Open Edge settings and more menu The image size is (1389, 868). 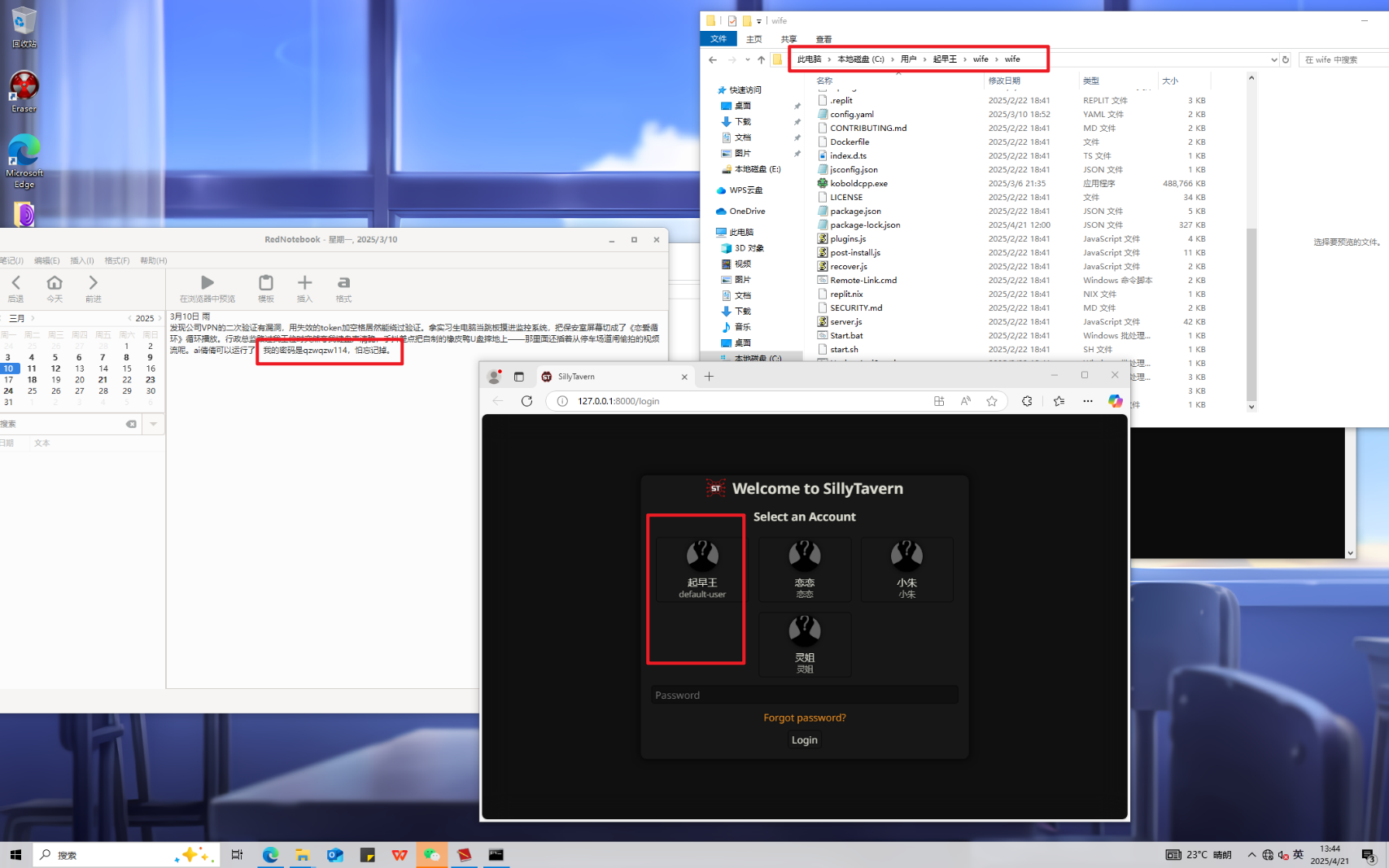[1088, 401]
